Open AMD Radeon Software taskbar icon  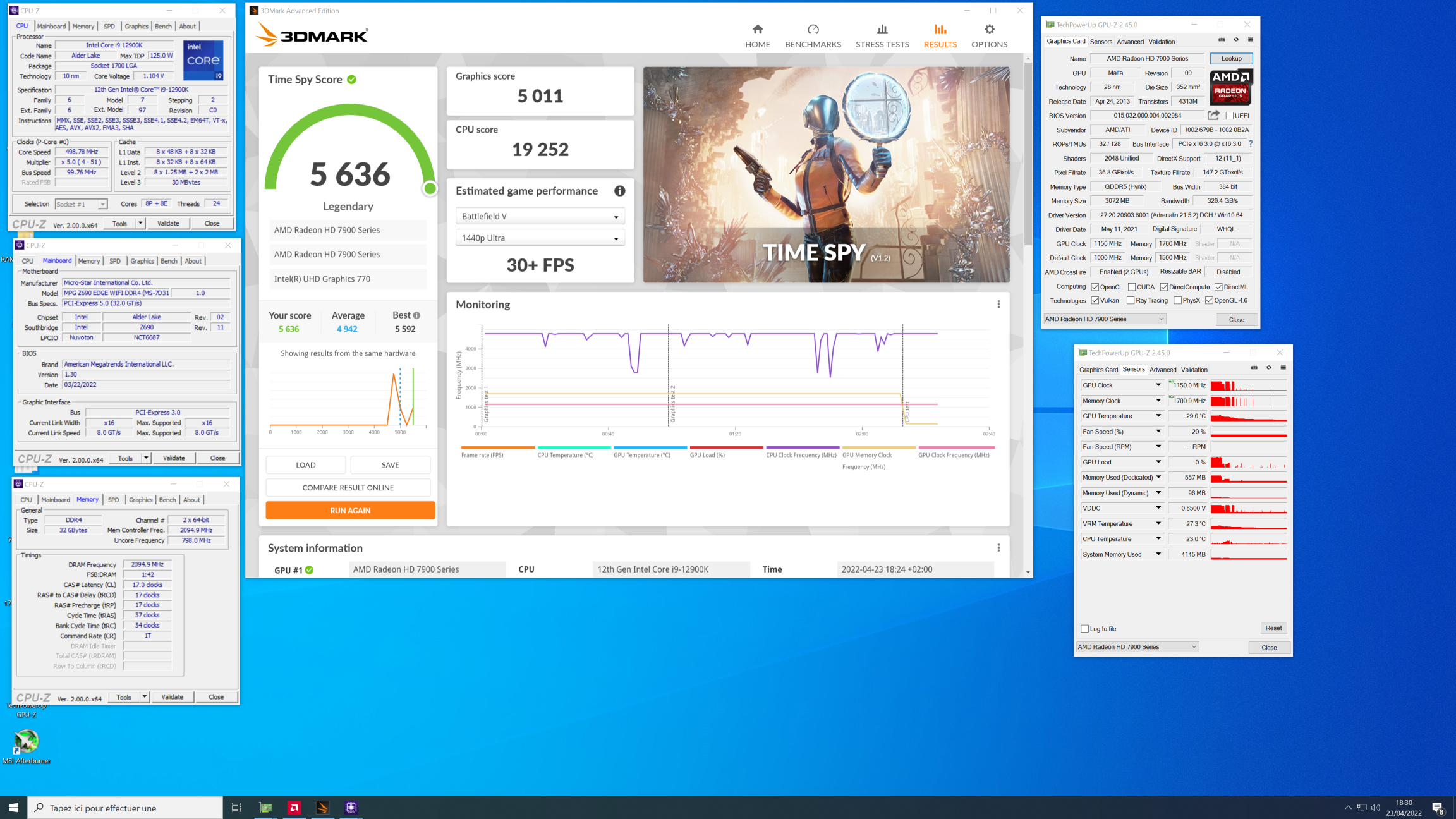[x=294, y=808]
